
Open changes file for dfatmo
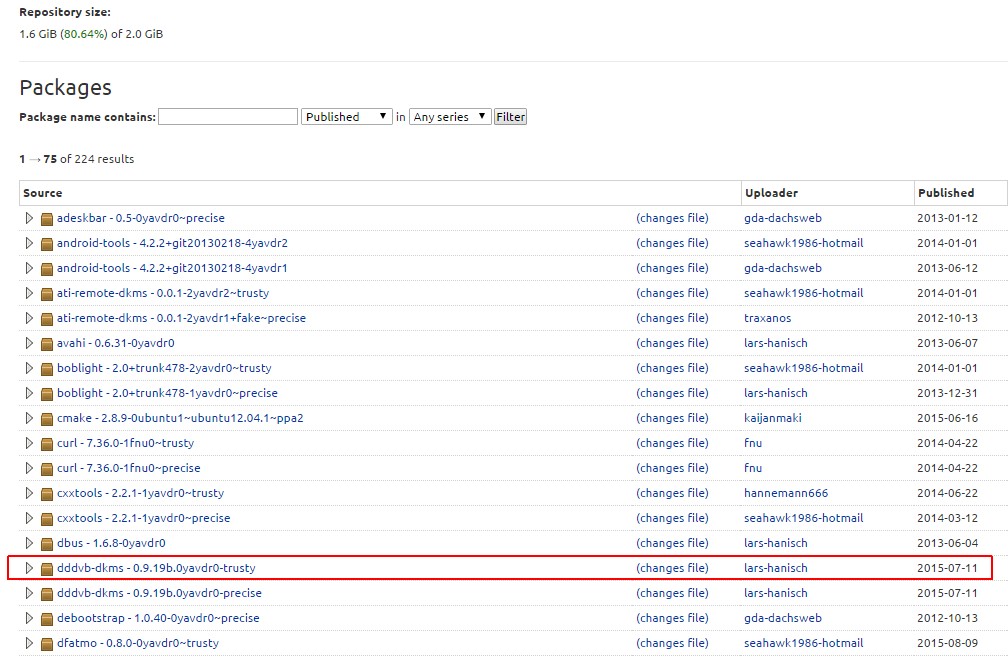pyautogui.click(x=672, y=644)
